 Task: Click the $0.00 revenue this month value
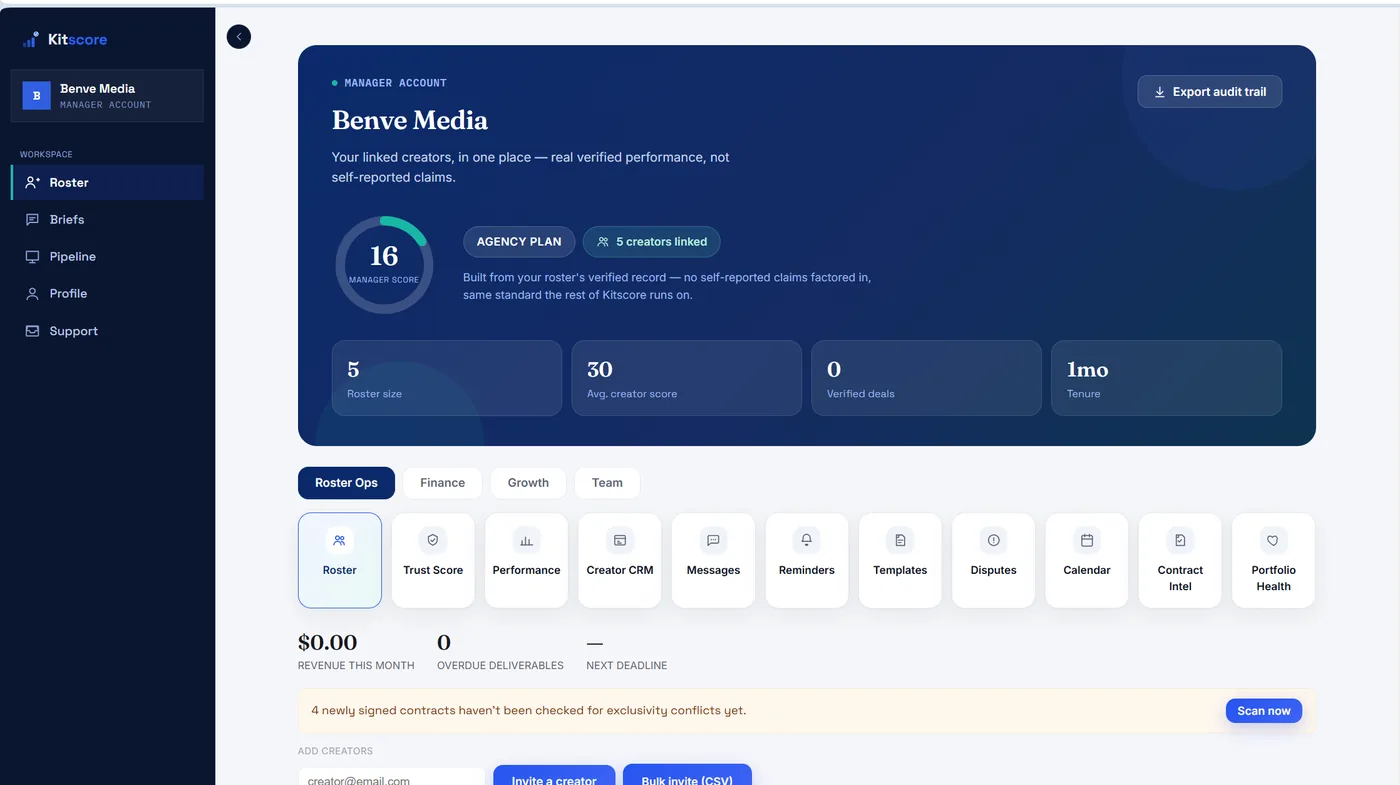(328, 642)
